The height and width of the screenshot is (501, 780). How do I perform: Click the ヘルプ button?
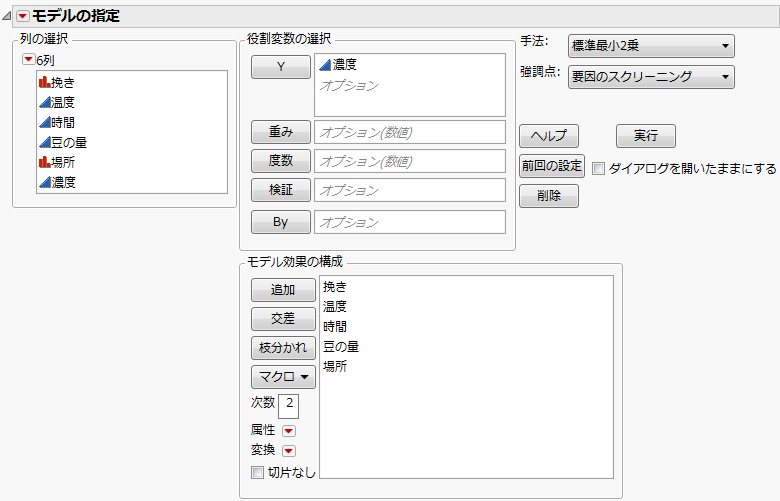point(549,136)
